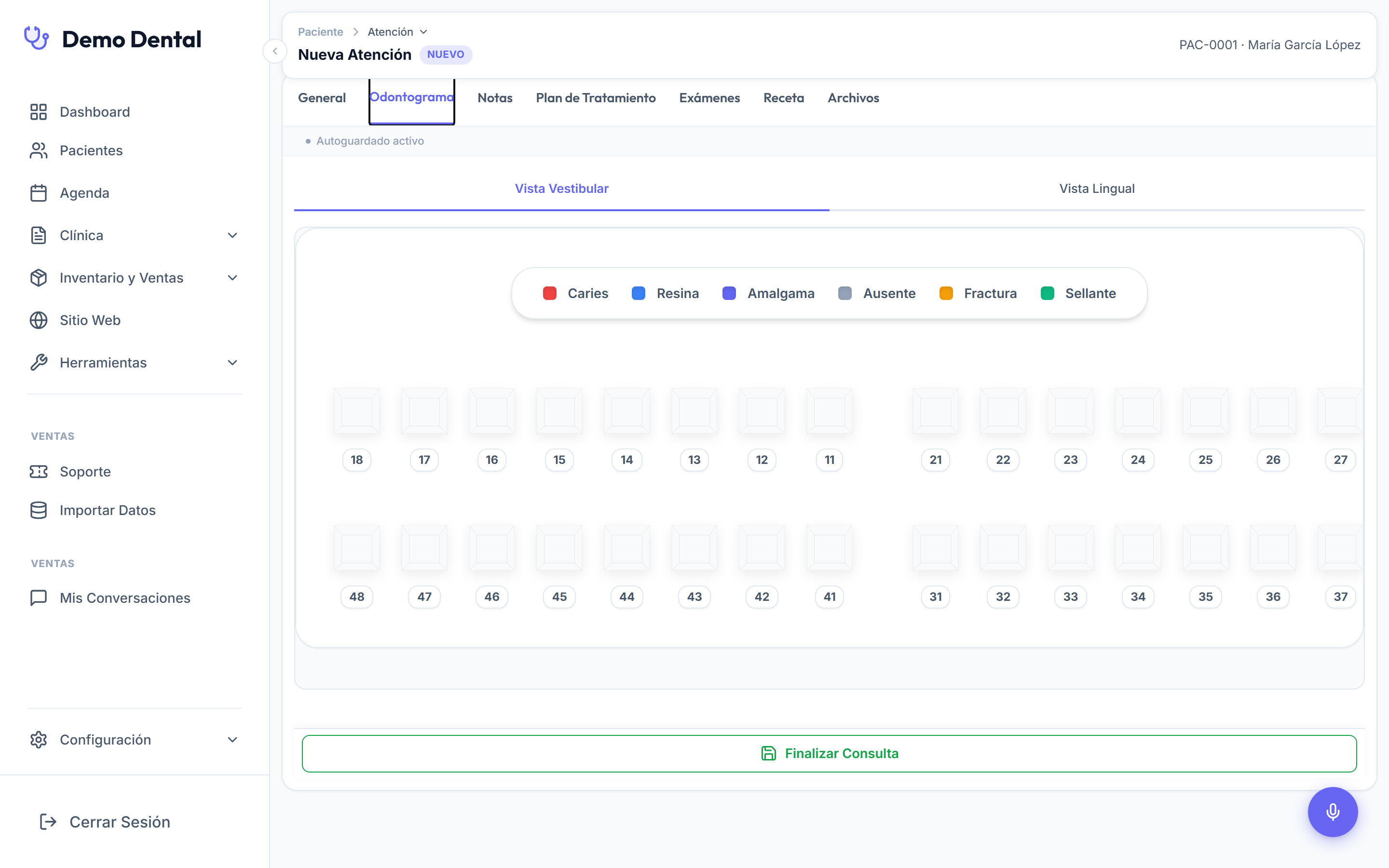1389x868 pixels.
Task: Click the Vista Vestibular tab
Action: (561, 189)
